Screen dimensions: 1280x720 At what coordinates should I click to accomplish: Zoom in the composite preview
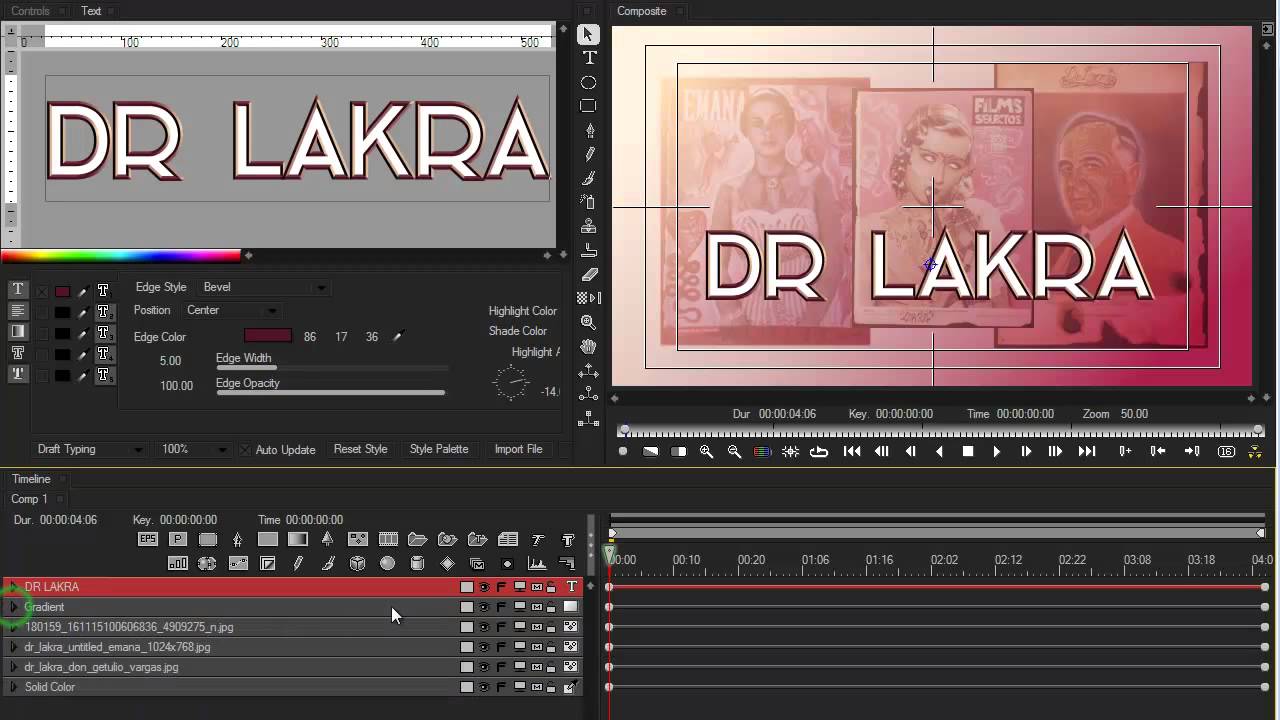706,452
